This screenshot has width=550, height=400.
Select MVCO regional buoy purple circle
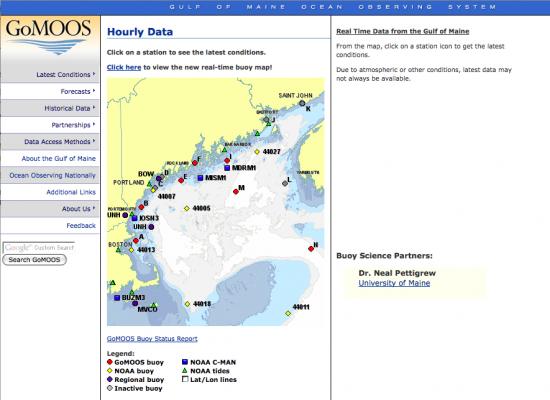click(x=135, y=303)
